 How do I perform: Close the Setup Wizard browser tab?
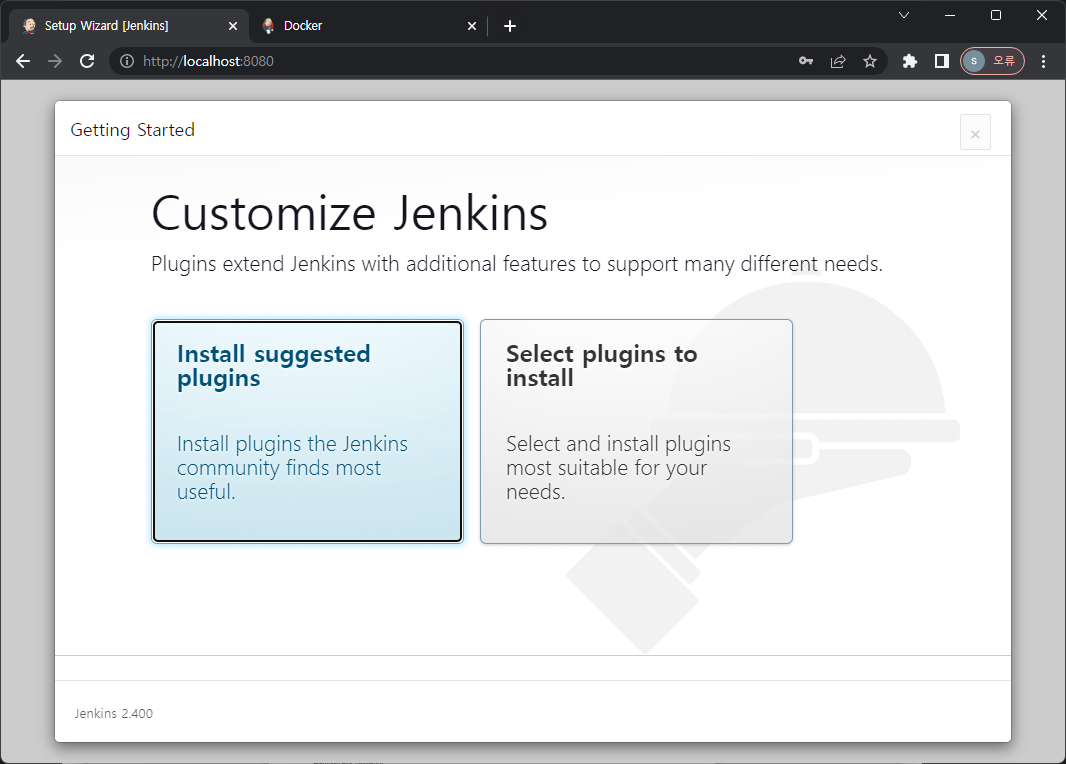coord(233,26)
